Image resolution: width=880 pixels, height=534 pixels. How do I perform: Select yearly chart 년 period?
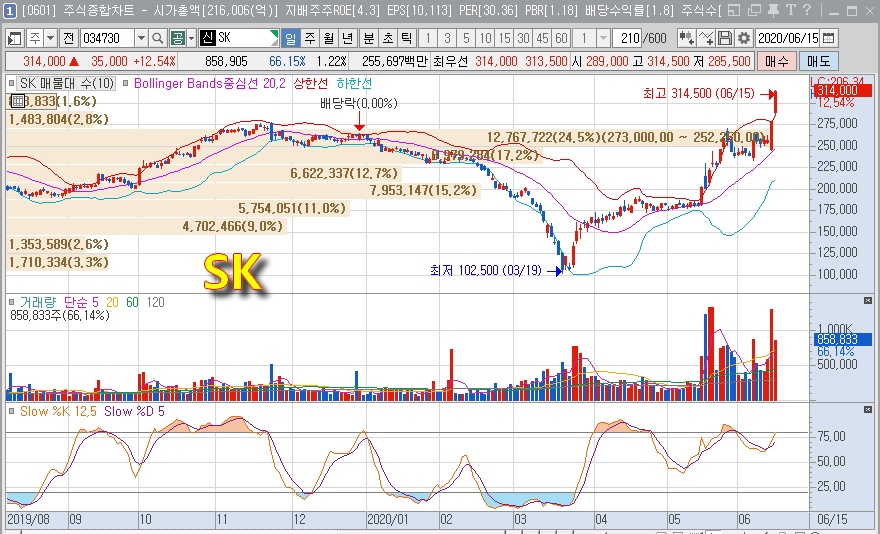(347, 38)
